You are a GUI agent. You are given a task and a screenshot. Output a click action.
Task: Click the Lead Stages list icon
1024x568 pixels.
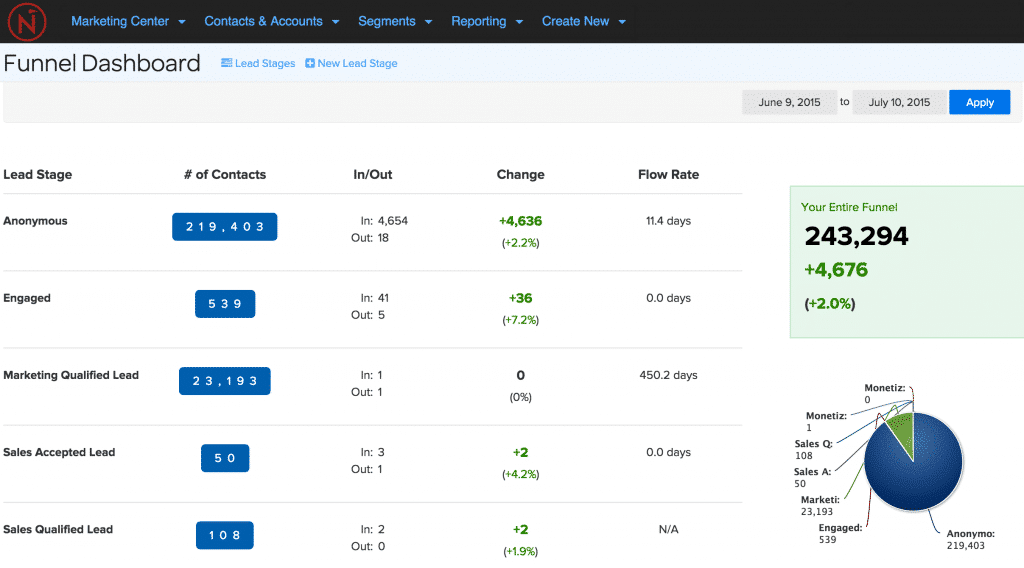pos(226,63)
